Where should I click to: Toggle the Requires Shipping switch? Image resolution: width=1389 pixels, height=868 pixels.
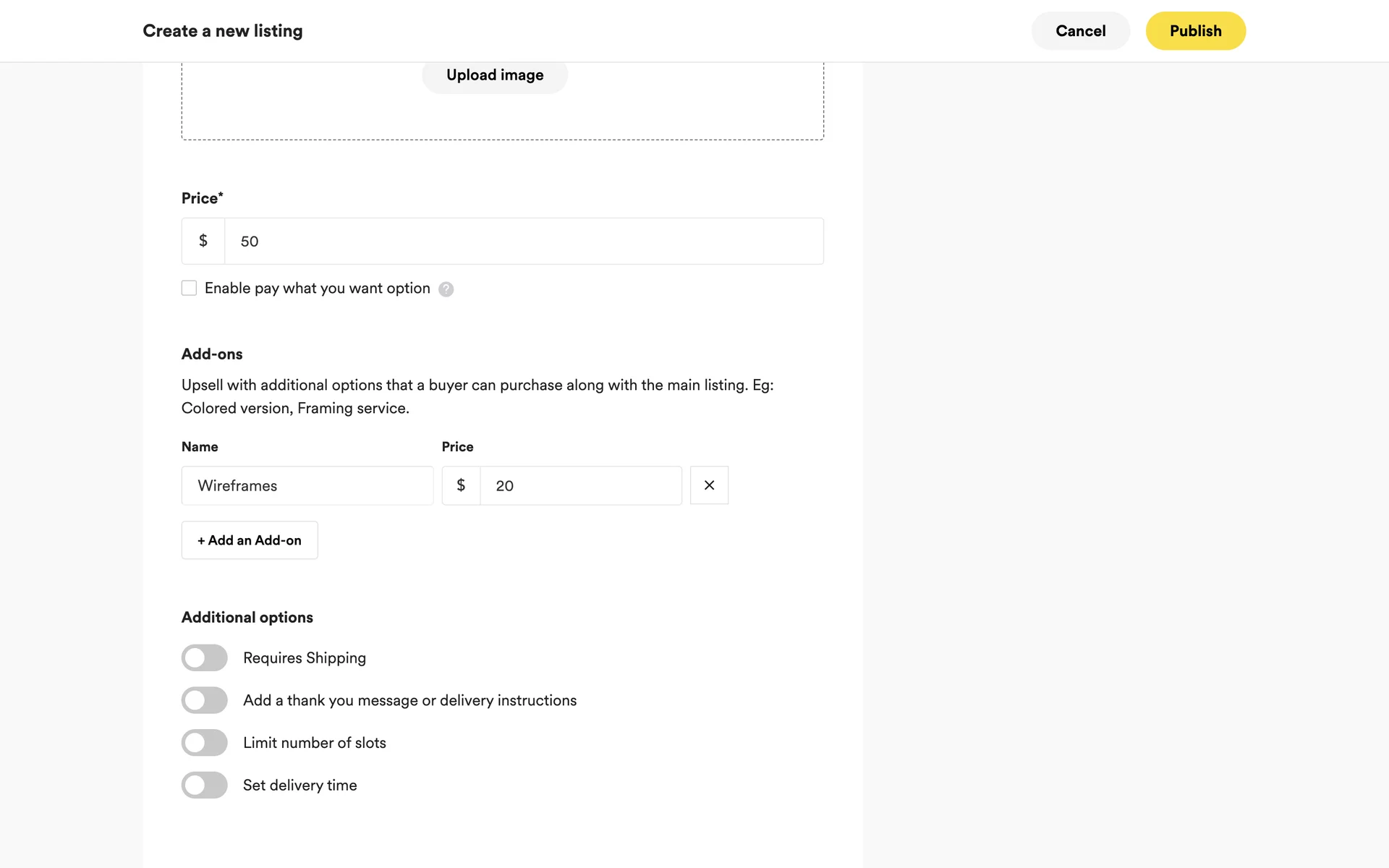(x=204, y=658)
